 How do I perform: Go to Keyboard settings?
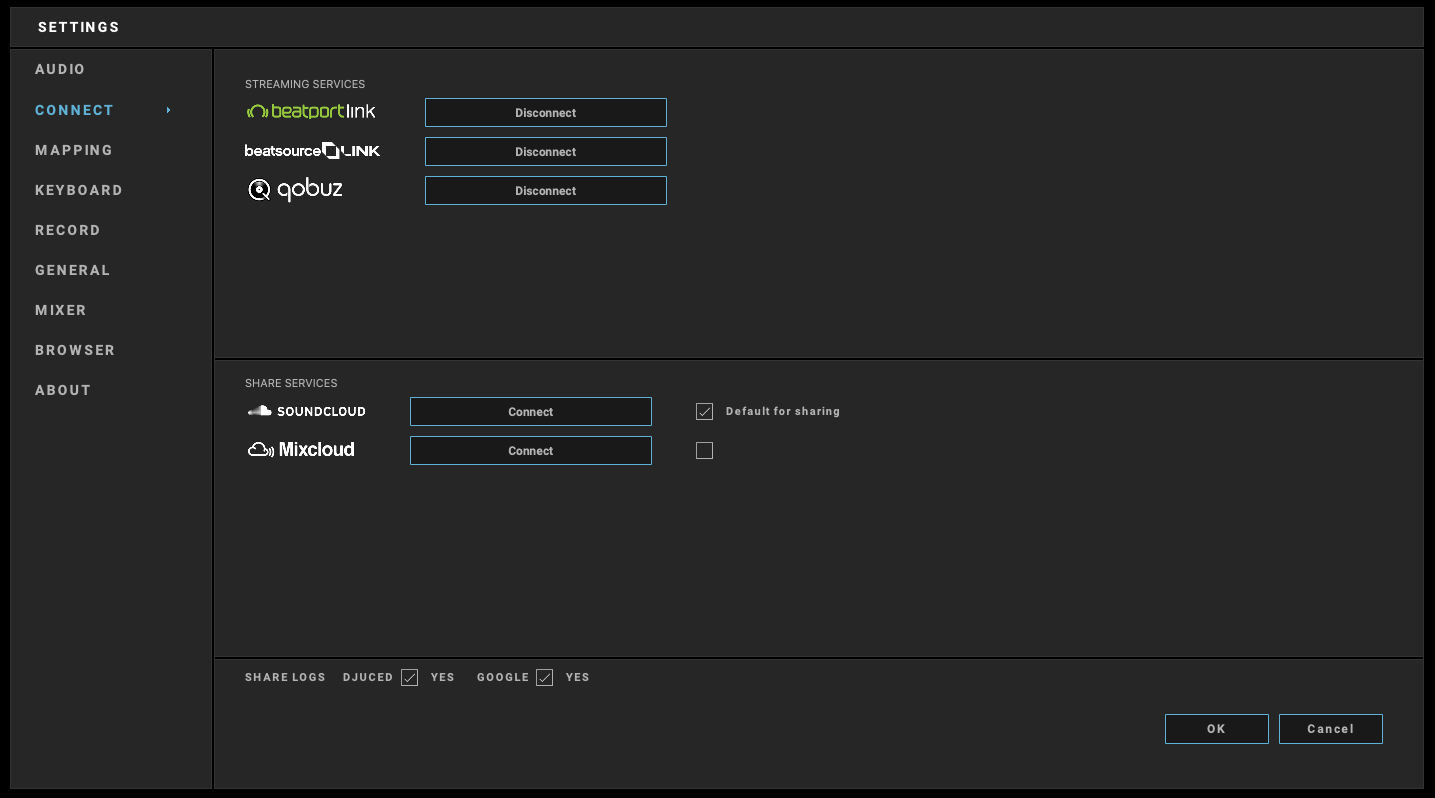[x=79, y=190]
